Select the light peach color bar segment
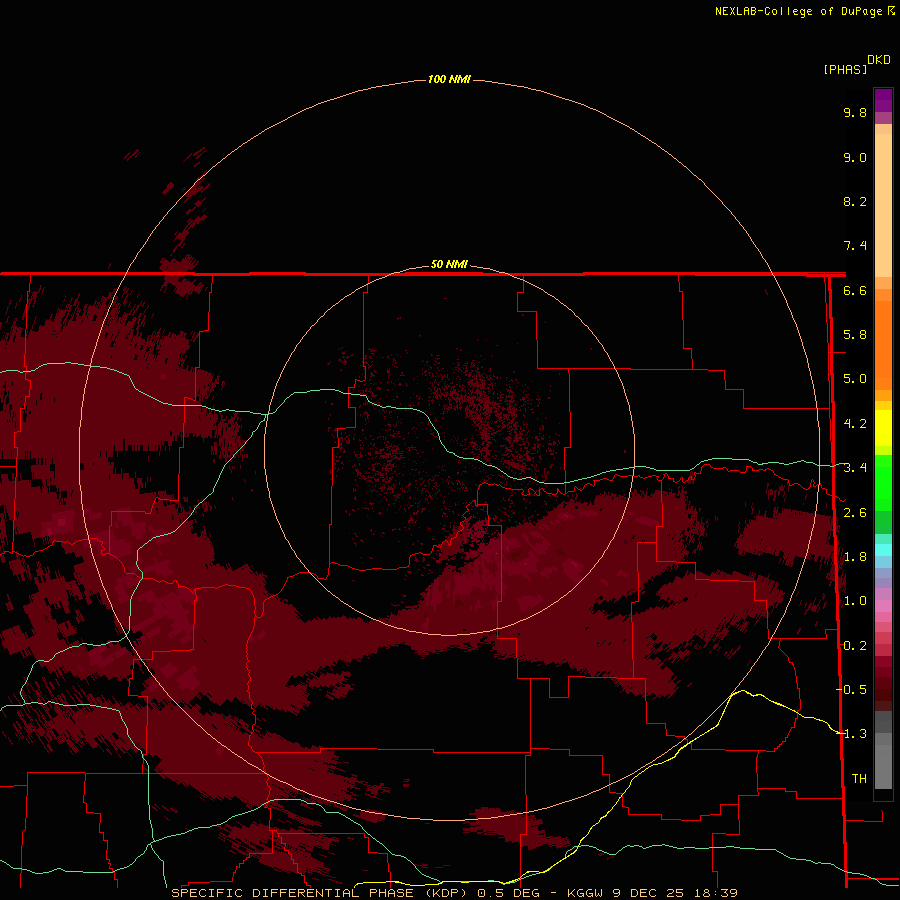 coord(883,205)
